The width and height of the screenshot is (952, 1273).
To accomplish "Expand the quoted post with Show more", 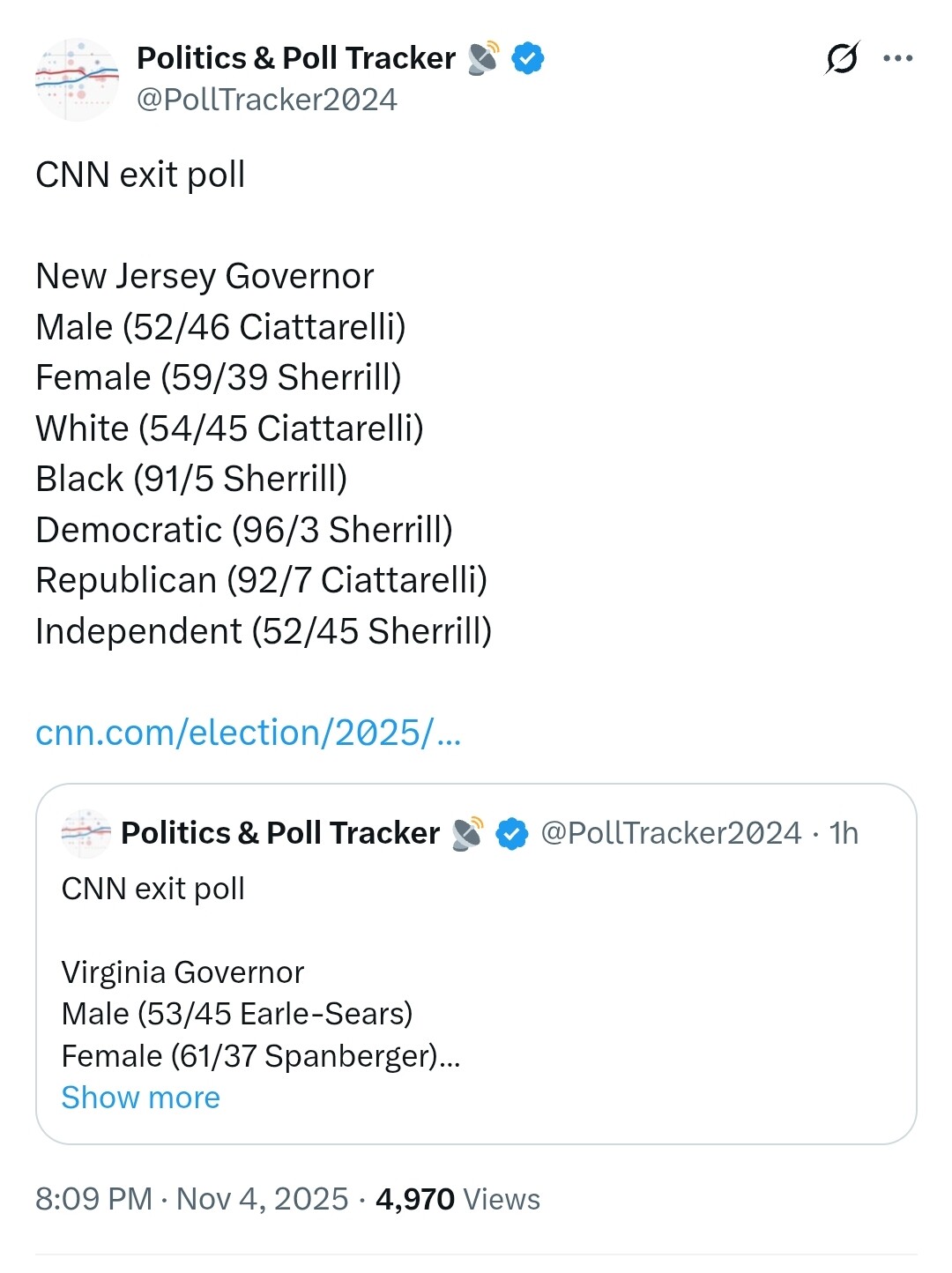I will pos(140,1098).
